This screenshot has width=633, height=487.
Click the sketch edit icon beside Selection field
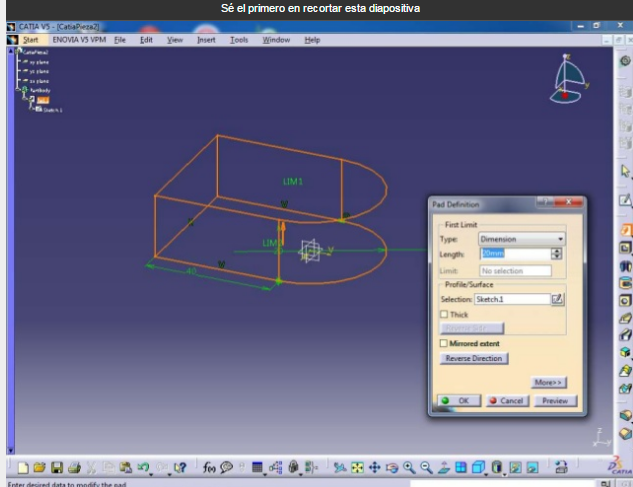557,299
